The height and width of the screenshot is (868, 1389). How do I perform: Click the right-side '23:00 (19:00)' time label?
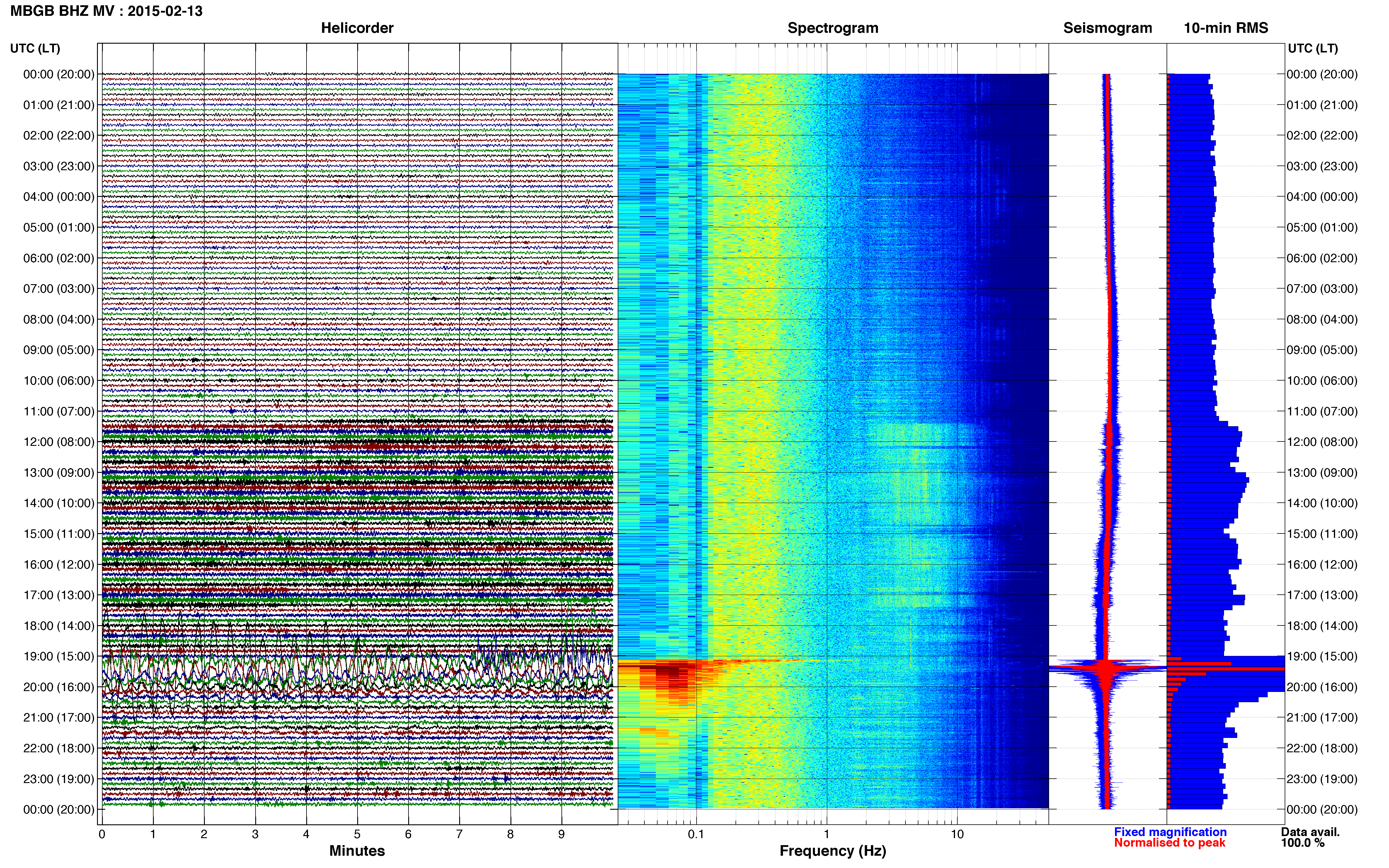click(x=1322, y=779)
